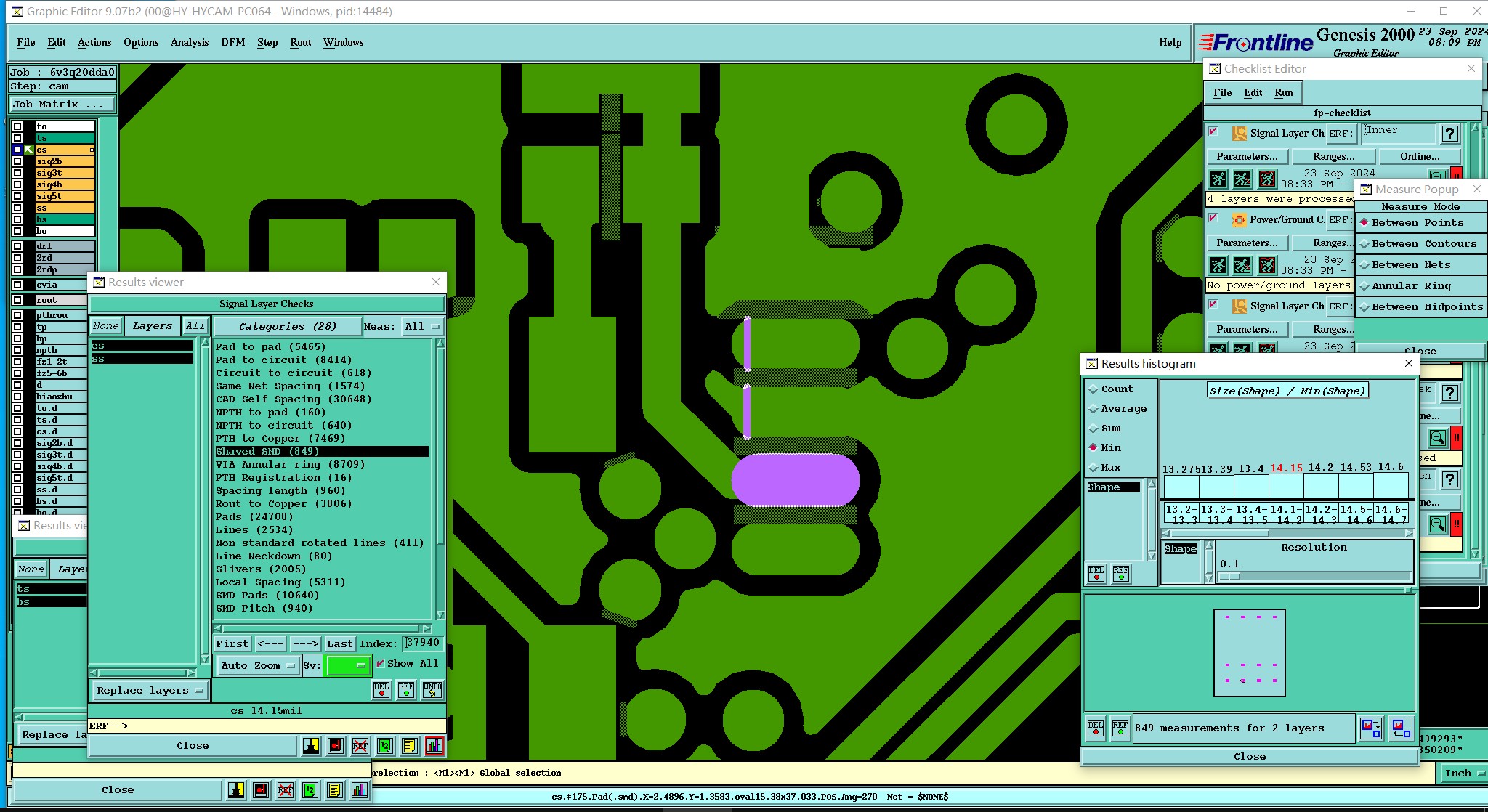Open the Analysis menu
This screenshot has height=812, width=1488.
point(190,42)
